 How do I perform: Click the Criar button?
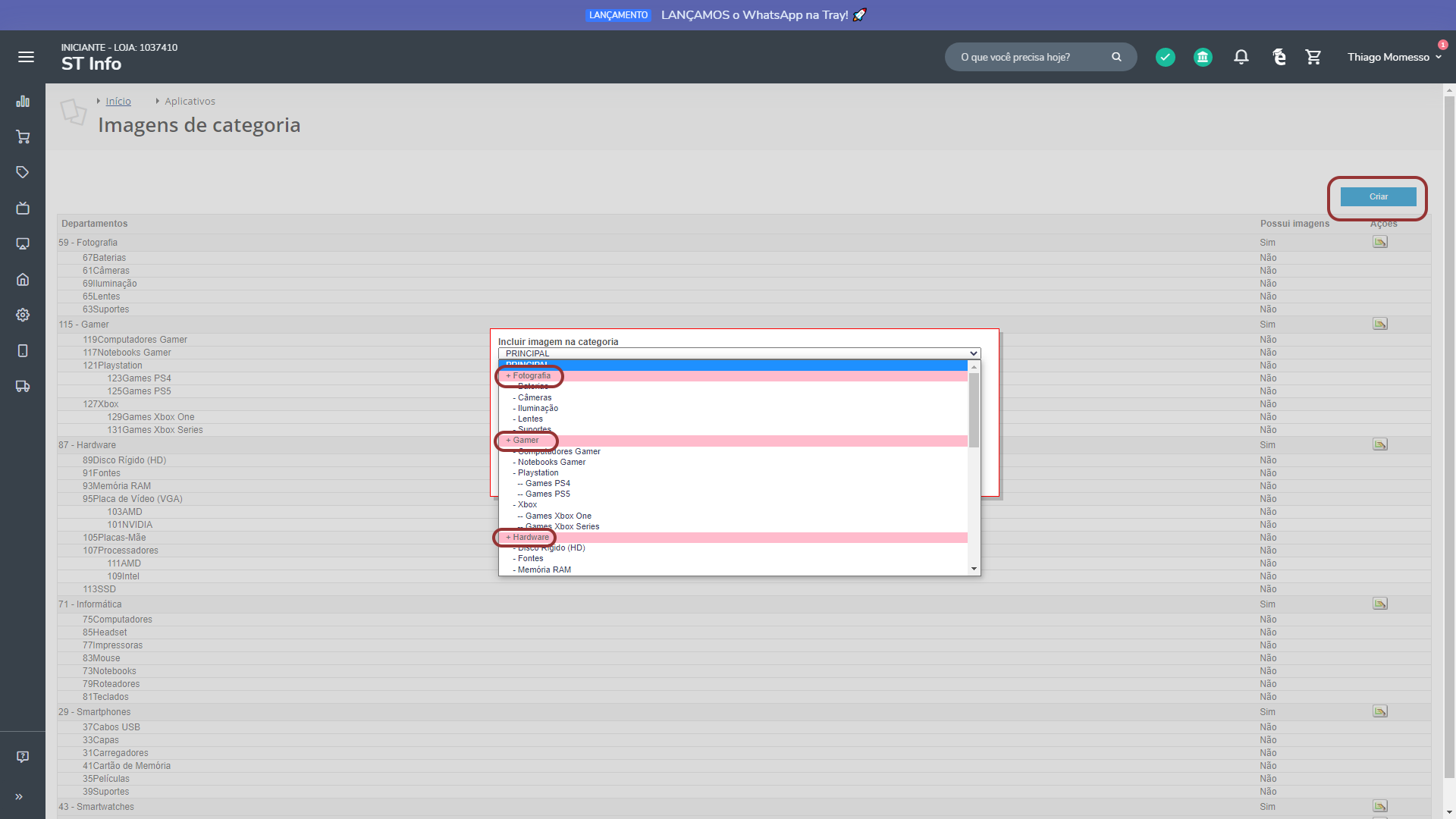tap(1378, 196)
